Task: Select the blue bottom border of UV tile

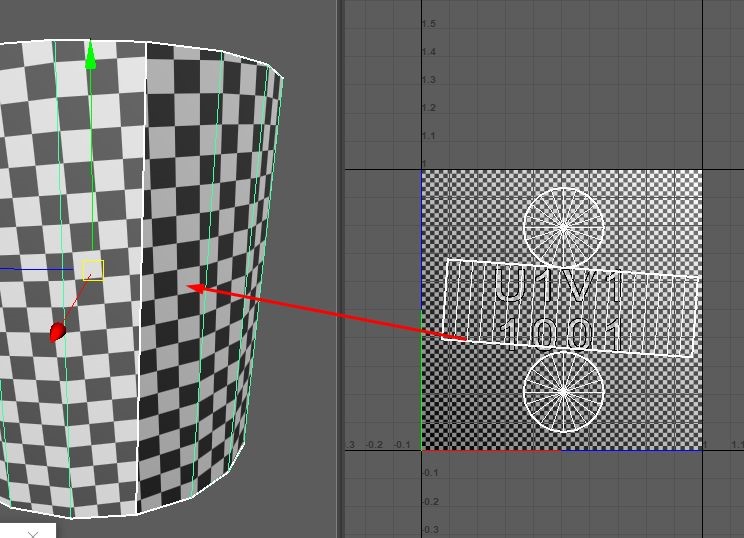Action: point(631,451)
